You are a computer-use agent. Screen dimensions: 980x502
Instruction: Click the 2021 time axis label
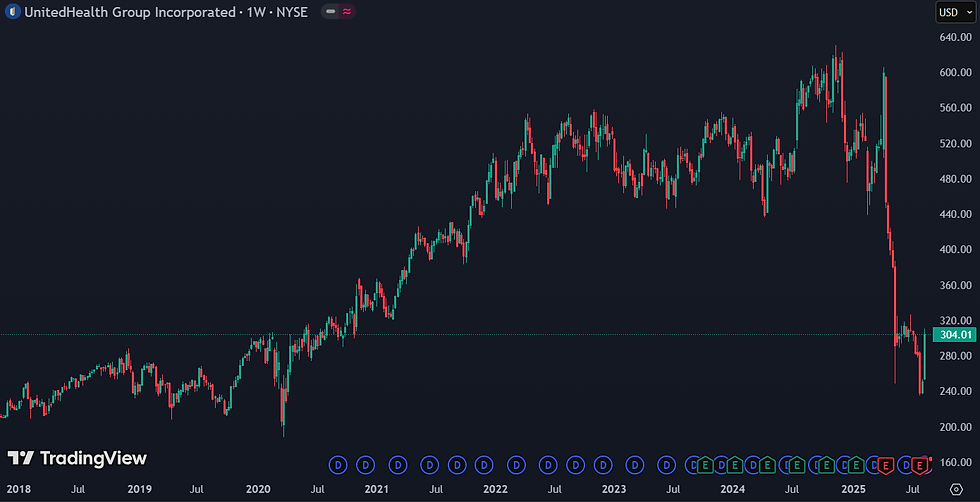(x=377, y=488)
